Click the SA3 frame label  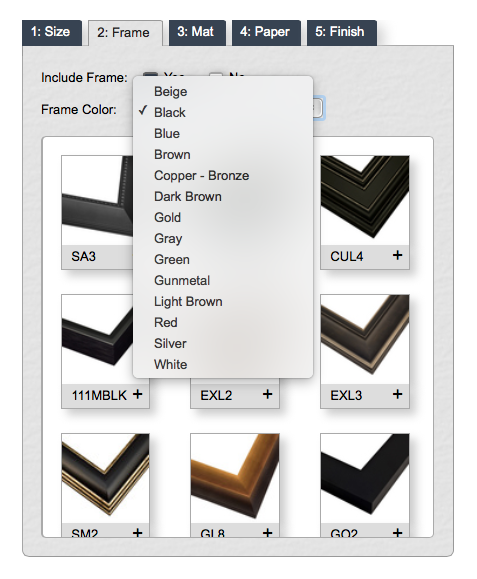(83, 256)
